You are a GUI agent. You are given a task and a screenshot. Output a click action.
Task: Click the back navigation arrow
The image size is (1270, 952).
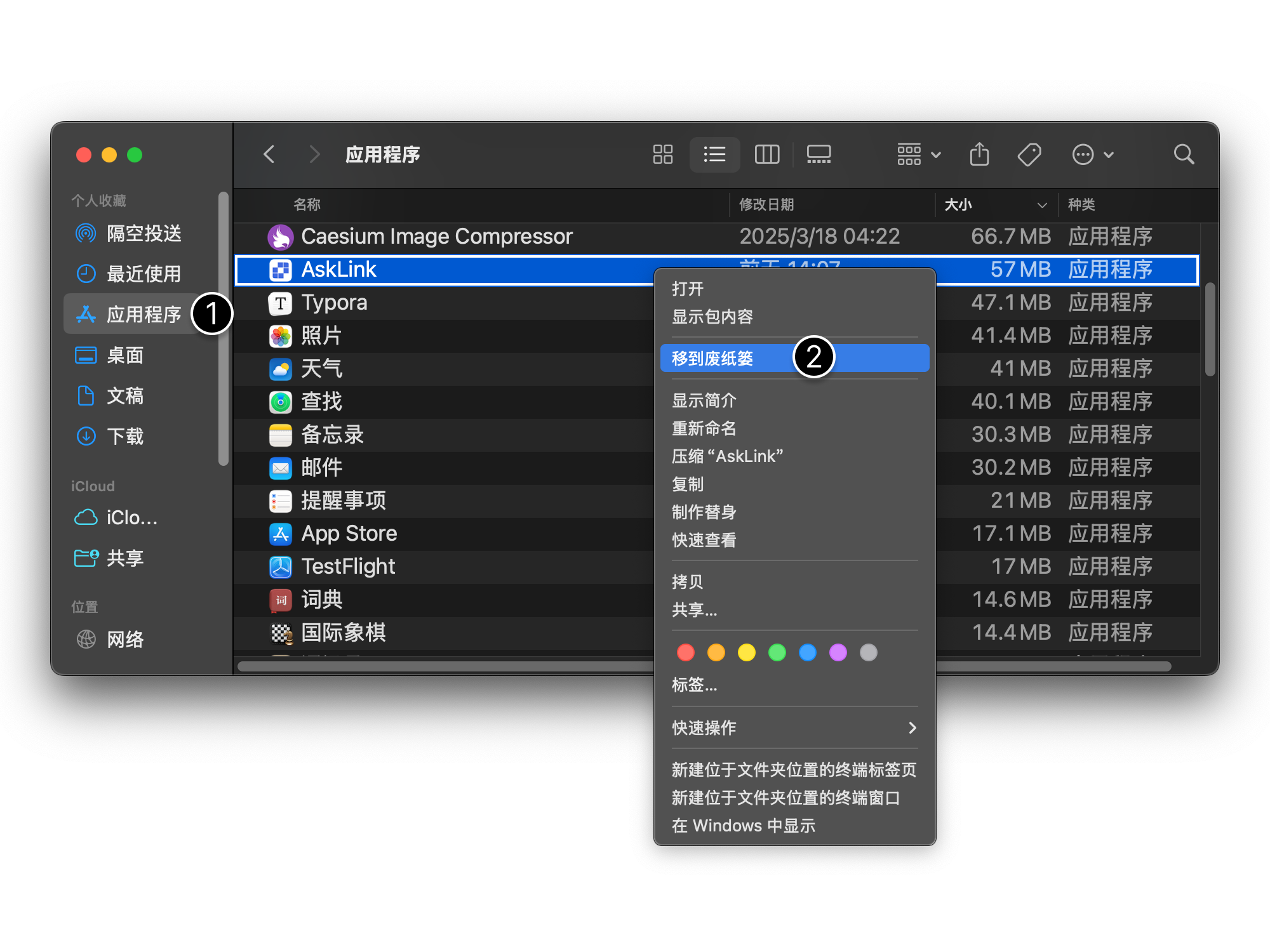click(269, 154)
